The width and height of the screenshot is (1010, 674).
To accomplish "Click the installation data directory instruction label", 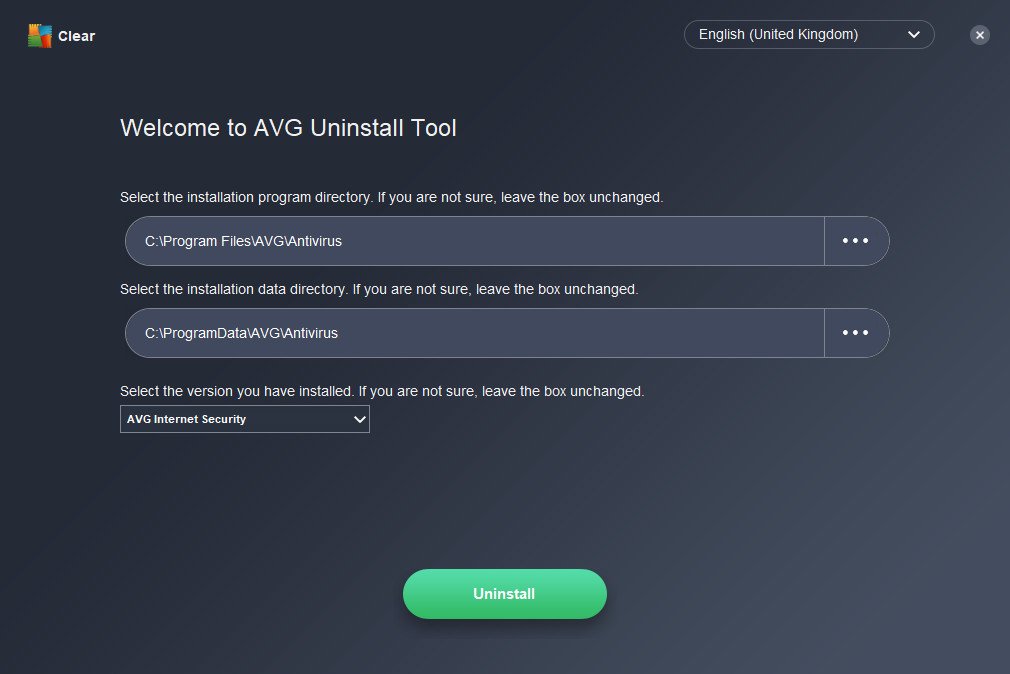I will coord(378,289).
